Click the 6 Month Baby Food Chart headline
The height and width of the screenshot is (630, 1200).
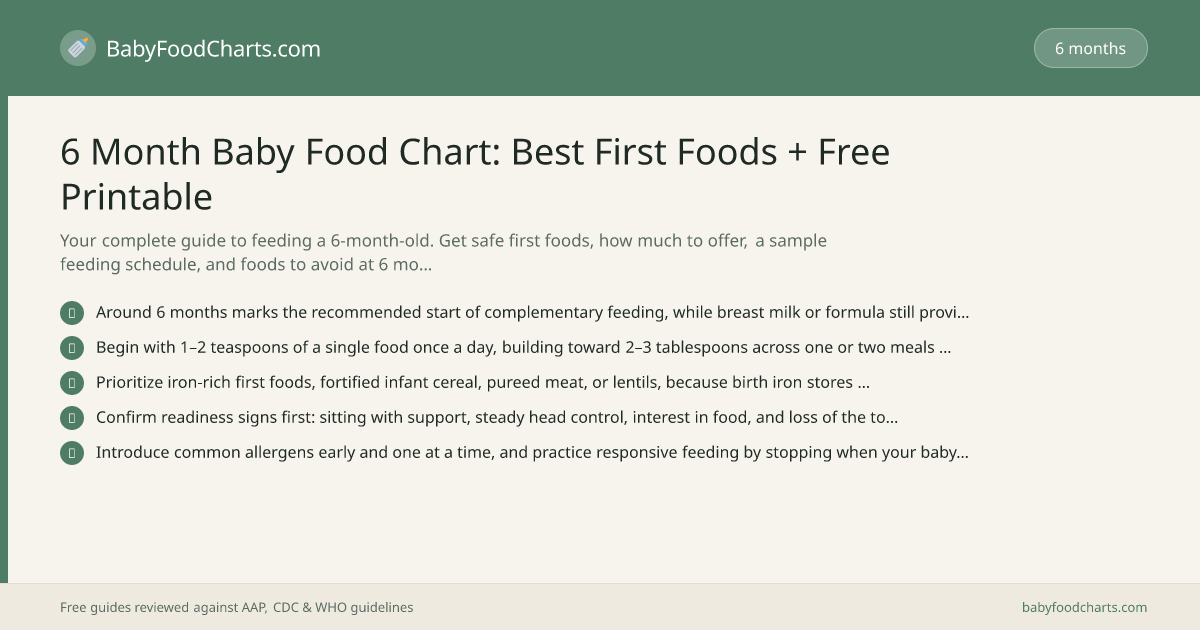tap(475, 174)
